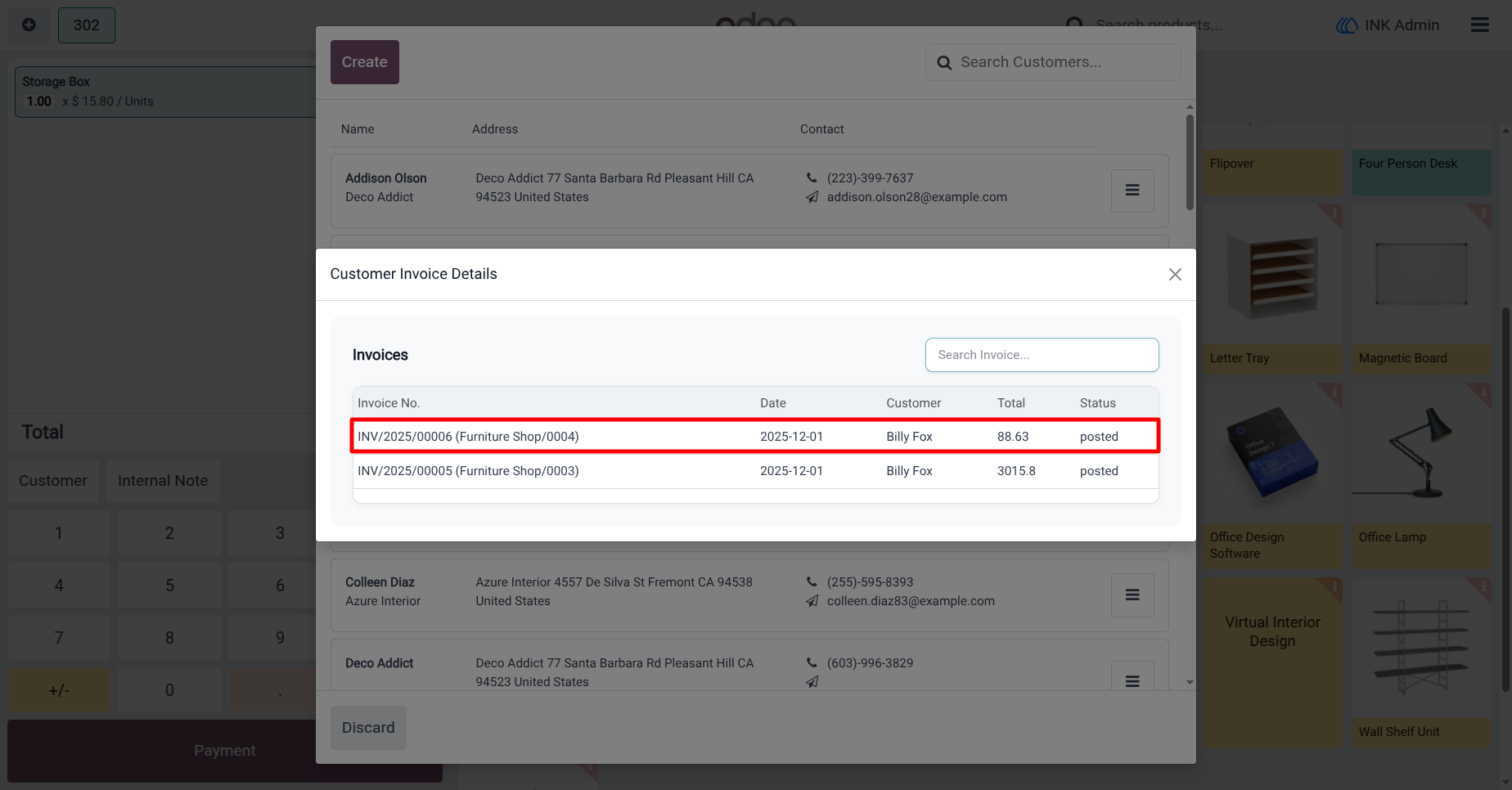The width and height of the screenshot is (1512, 790).
Task: Tap number 7 on the numpad
Action: 59,638
